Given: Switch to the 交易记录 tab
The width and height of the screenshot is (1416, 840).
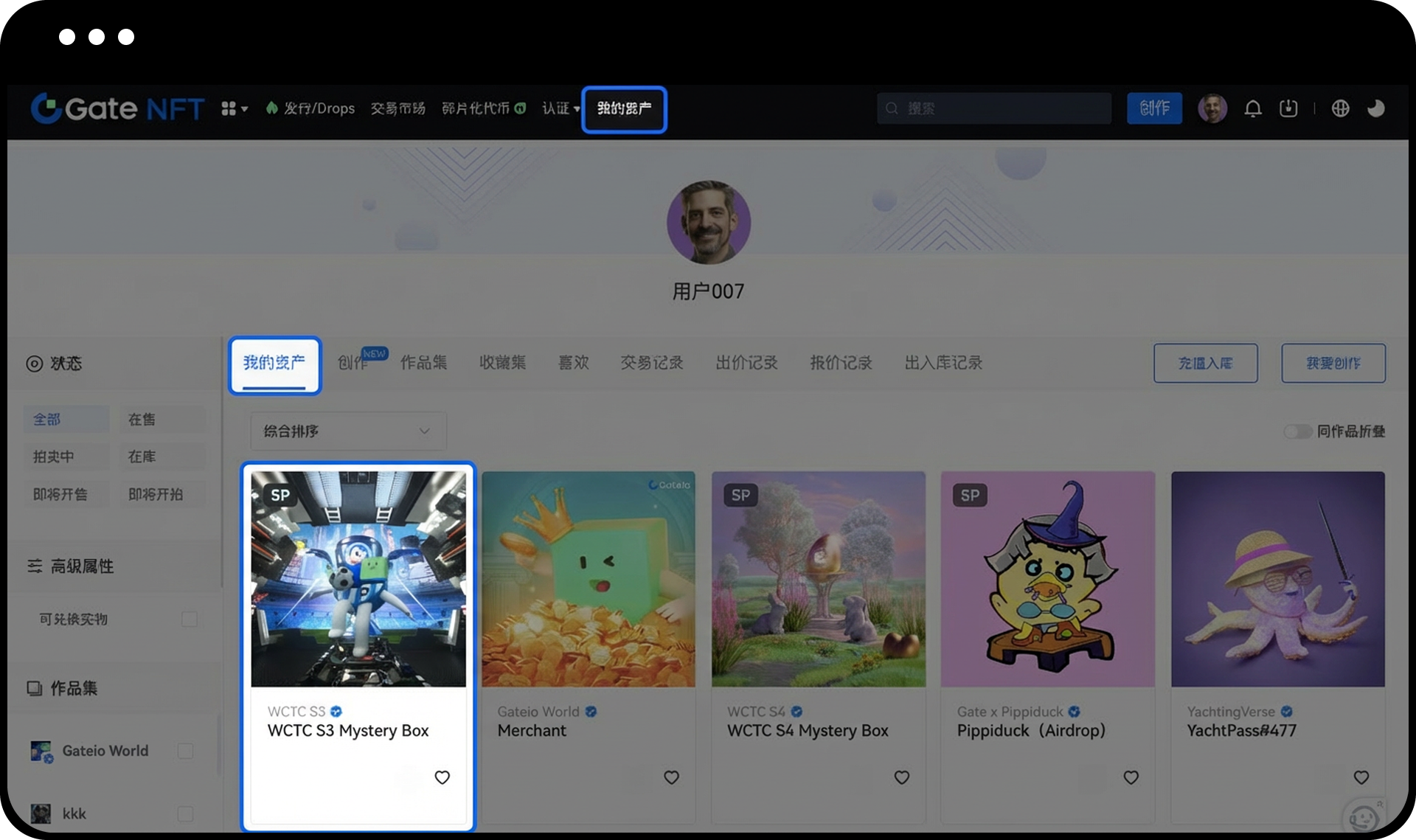Looking at the screenshot, I should point(651,363).
